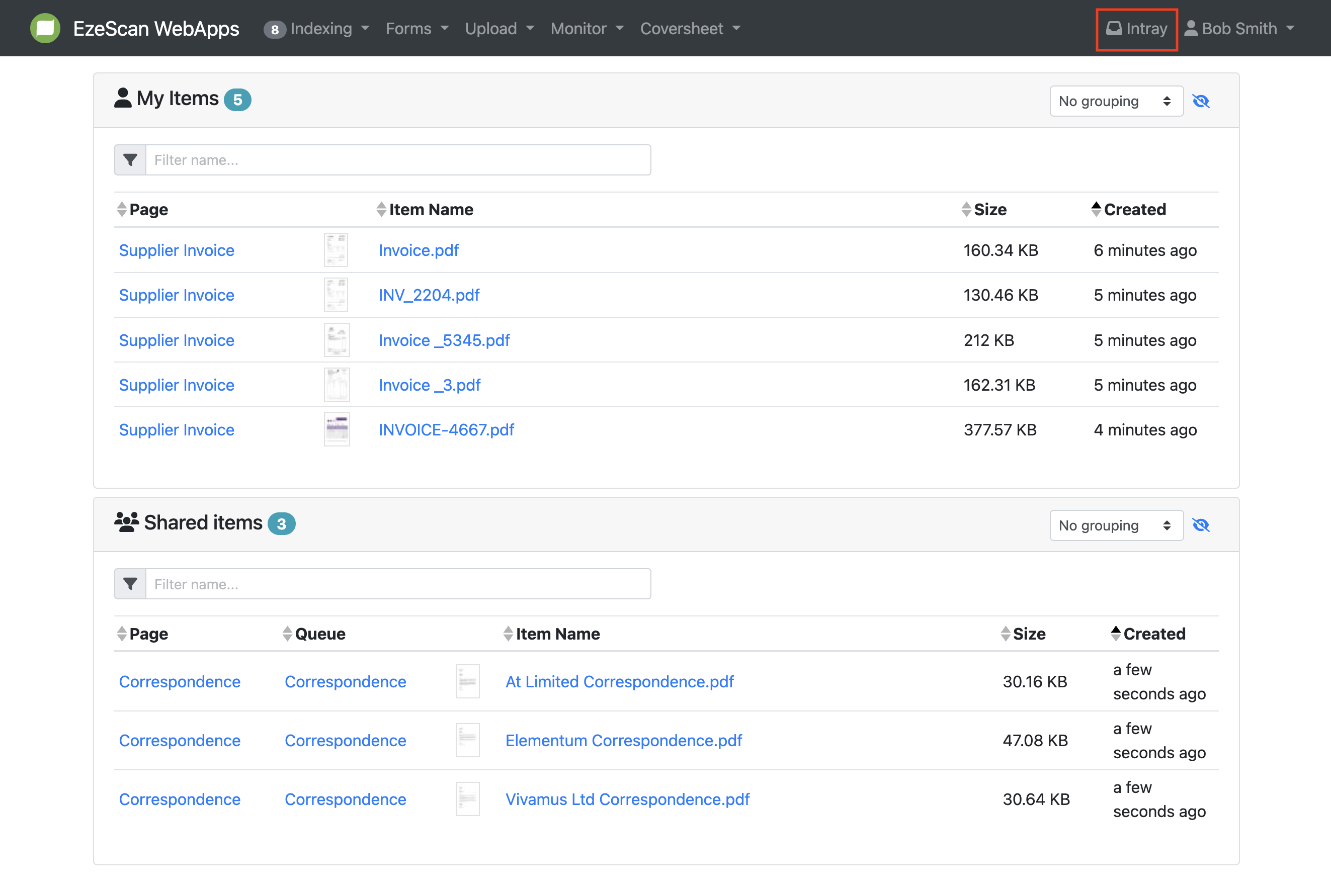This screenshot has width=1331, height=896.
Task: Click thumbnail of Invoice _5345.pdf
Action: [x=336, y=340]
